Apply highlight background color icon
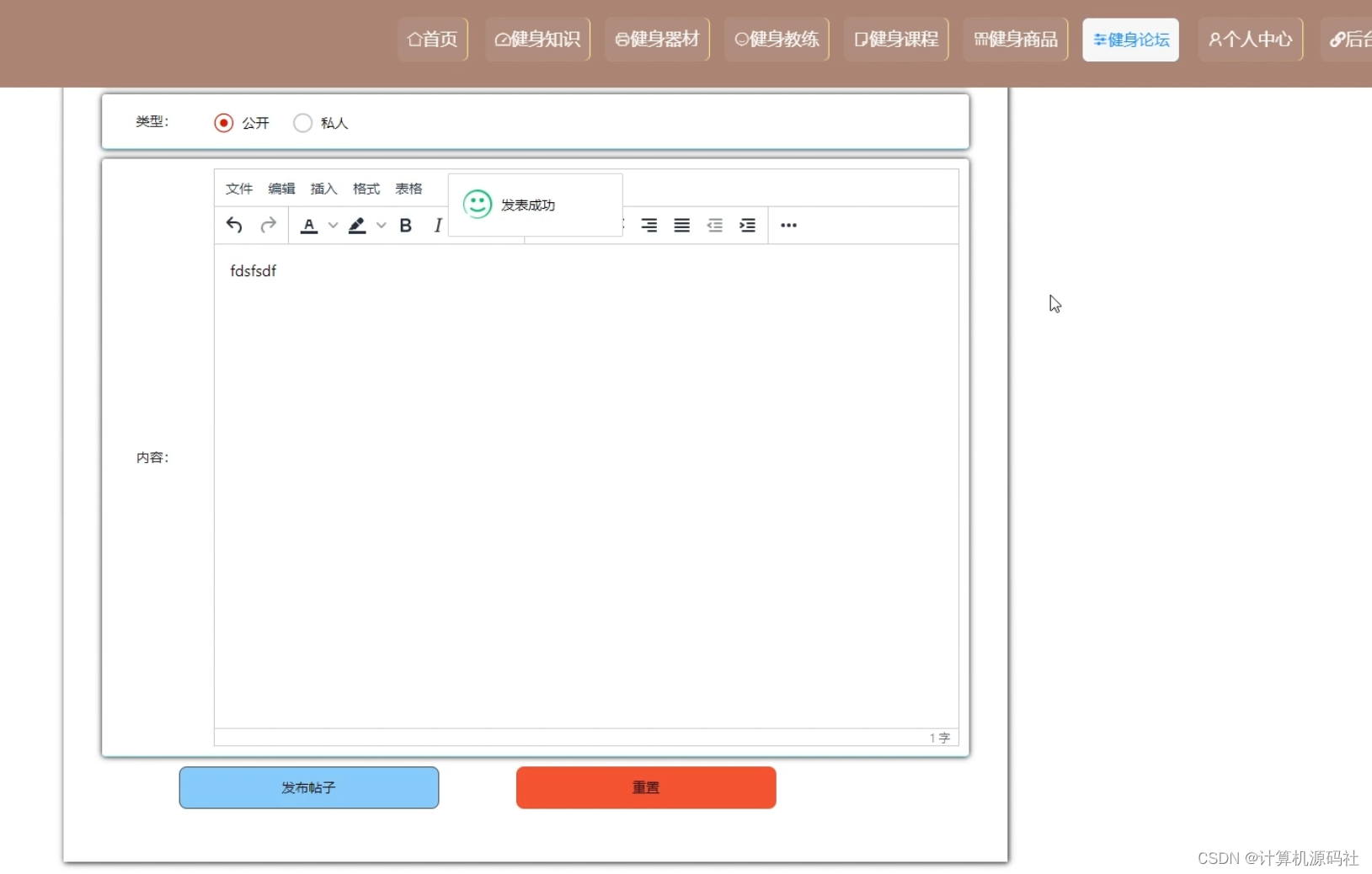Viewport: 1372px width, 874px height. pyautogui.click(x=357, y=225)
